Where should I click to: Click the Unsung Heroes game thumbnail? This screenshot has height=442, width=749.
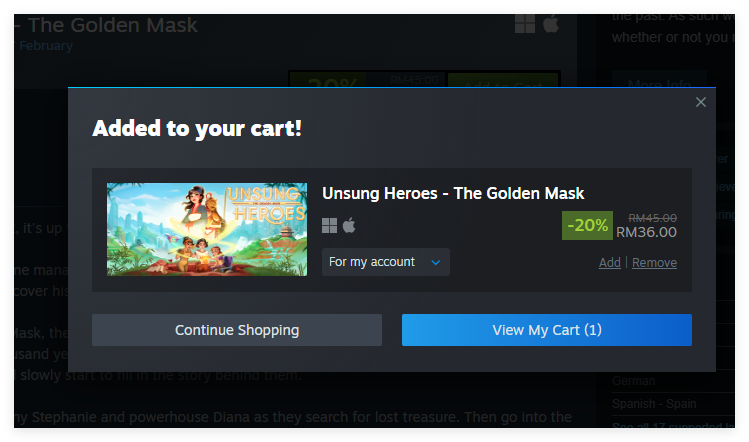(207, 229)
